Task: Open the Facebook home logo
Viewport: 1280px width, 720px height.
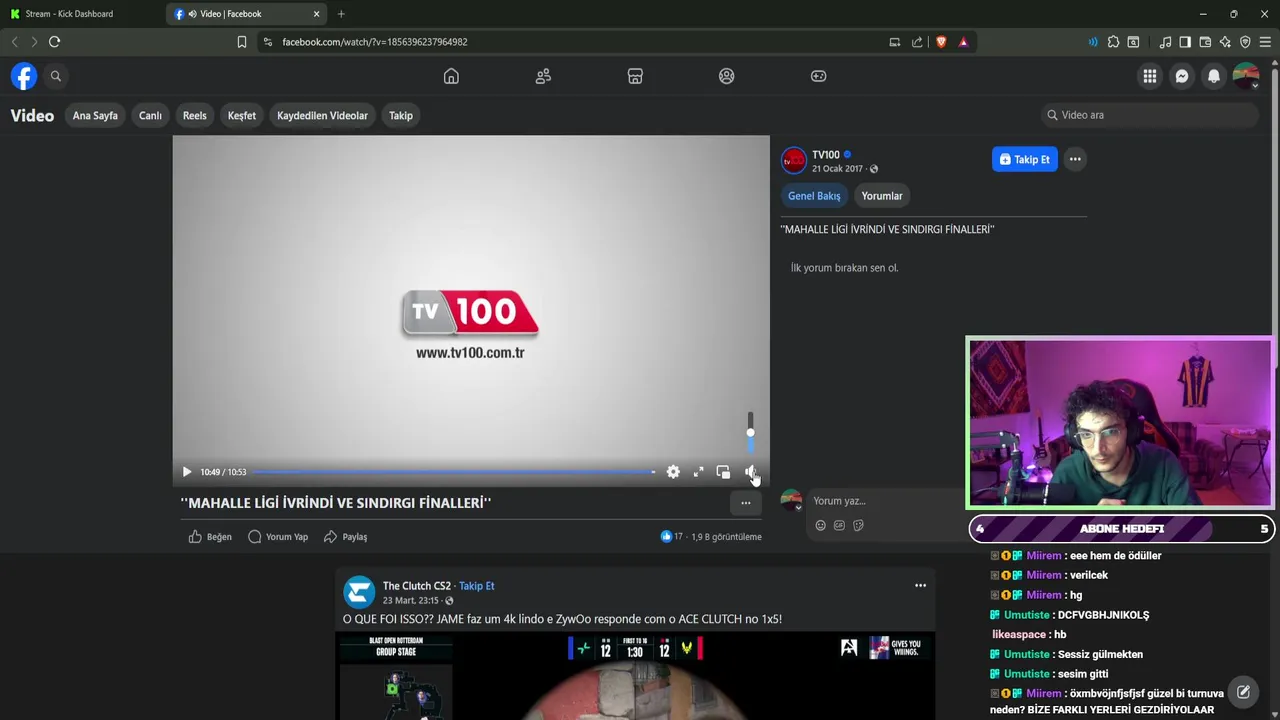Action: click(24, 76)
